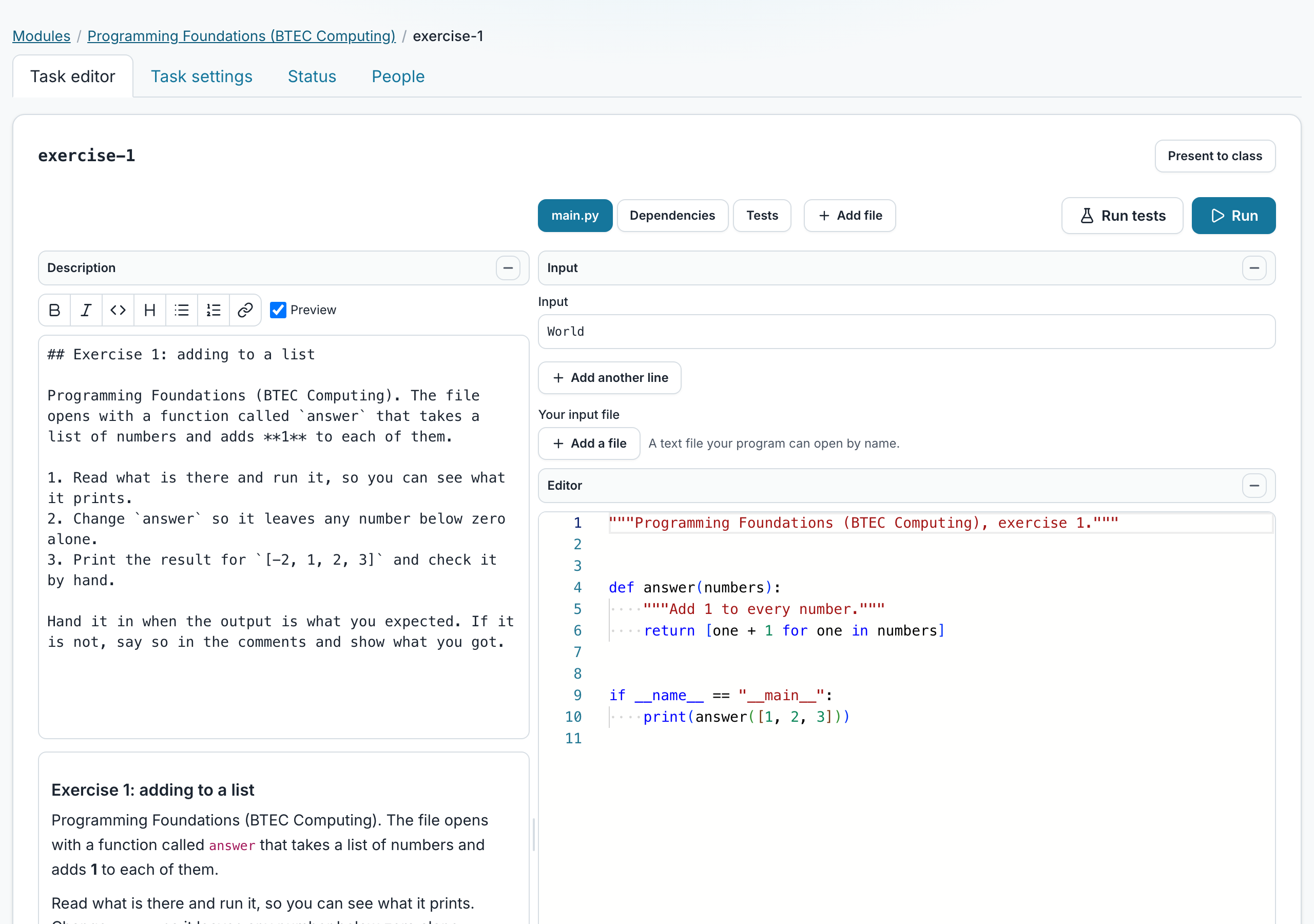Open the Status tab

312,76
